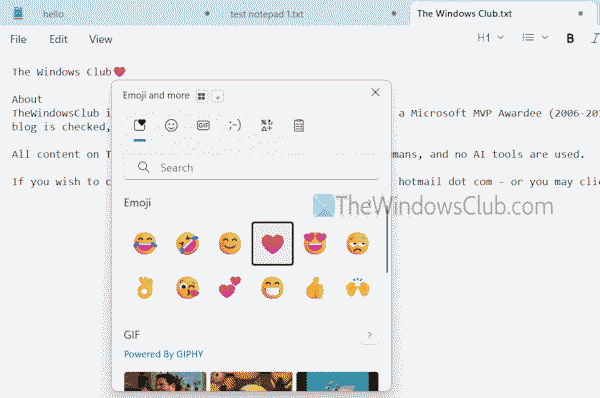
Task: Open the GIF tab in emoji panel
Action: coord(203,125)
